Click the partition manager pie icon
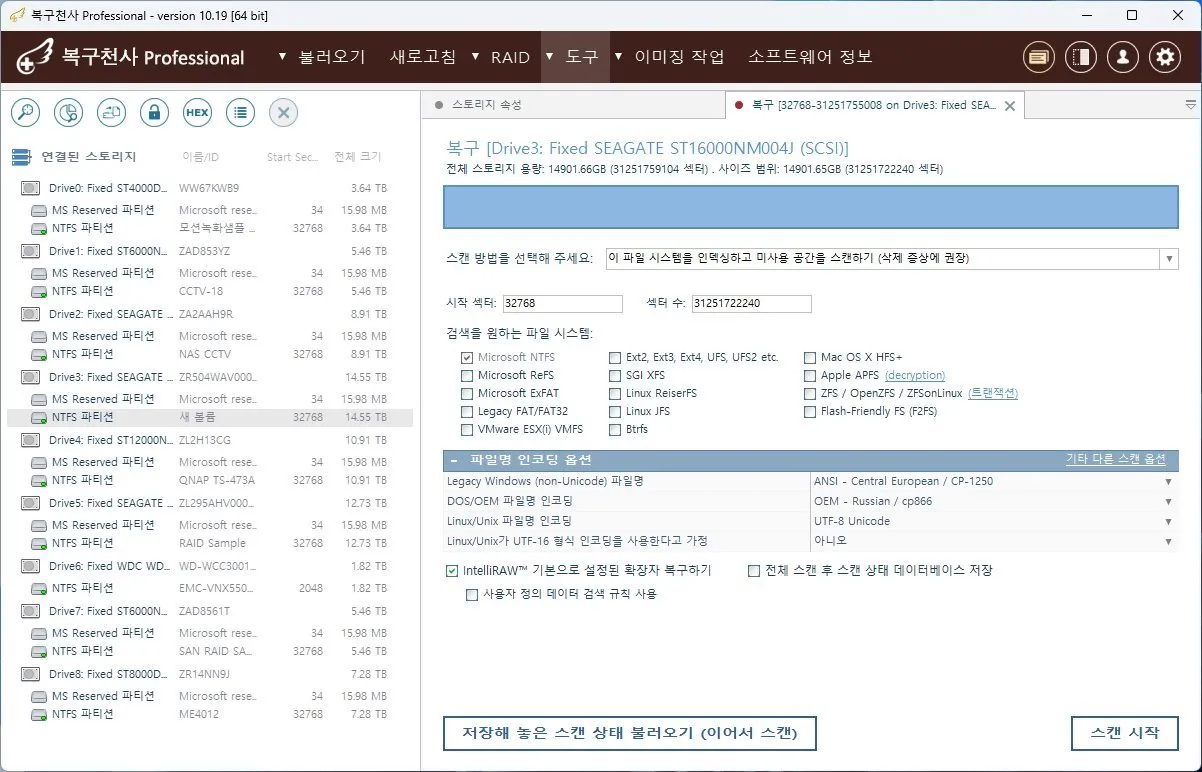 pos(68,113)
